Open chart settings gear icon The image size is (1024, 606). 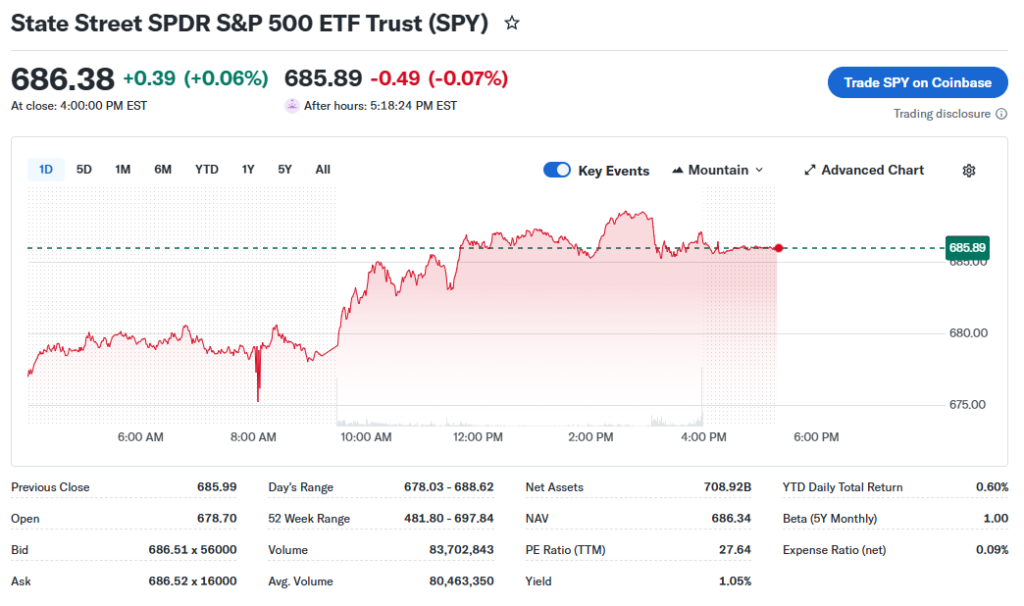pyautogui.click(x=968, y=170)
